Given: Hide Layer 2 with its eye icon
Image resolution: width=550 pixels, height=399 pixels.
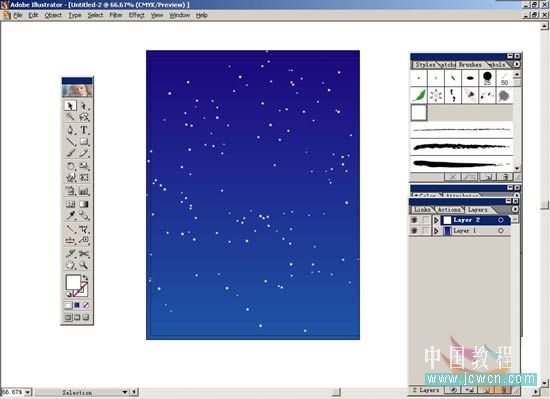Looking at the screenshot, I should 414,220.
